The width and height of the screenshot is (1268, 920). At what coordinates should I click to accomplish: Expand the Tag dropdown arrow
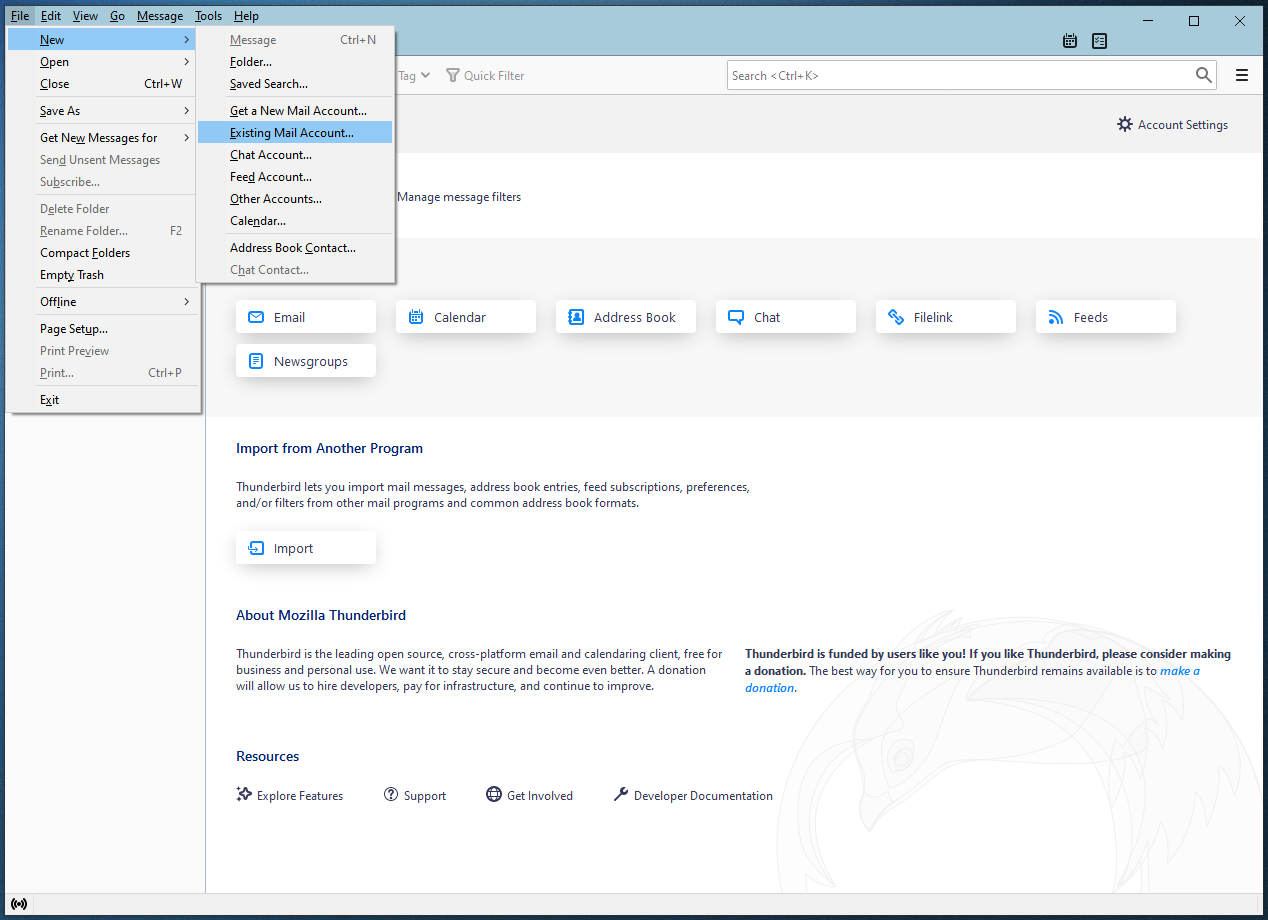425,76
